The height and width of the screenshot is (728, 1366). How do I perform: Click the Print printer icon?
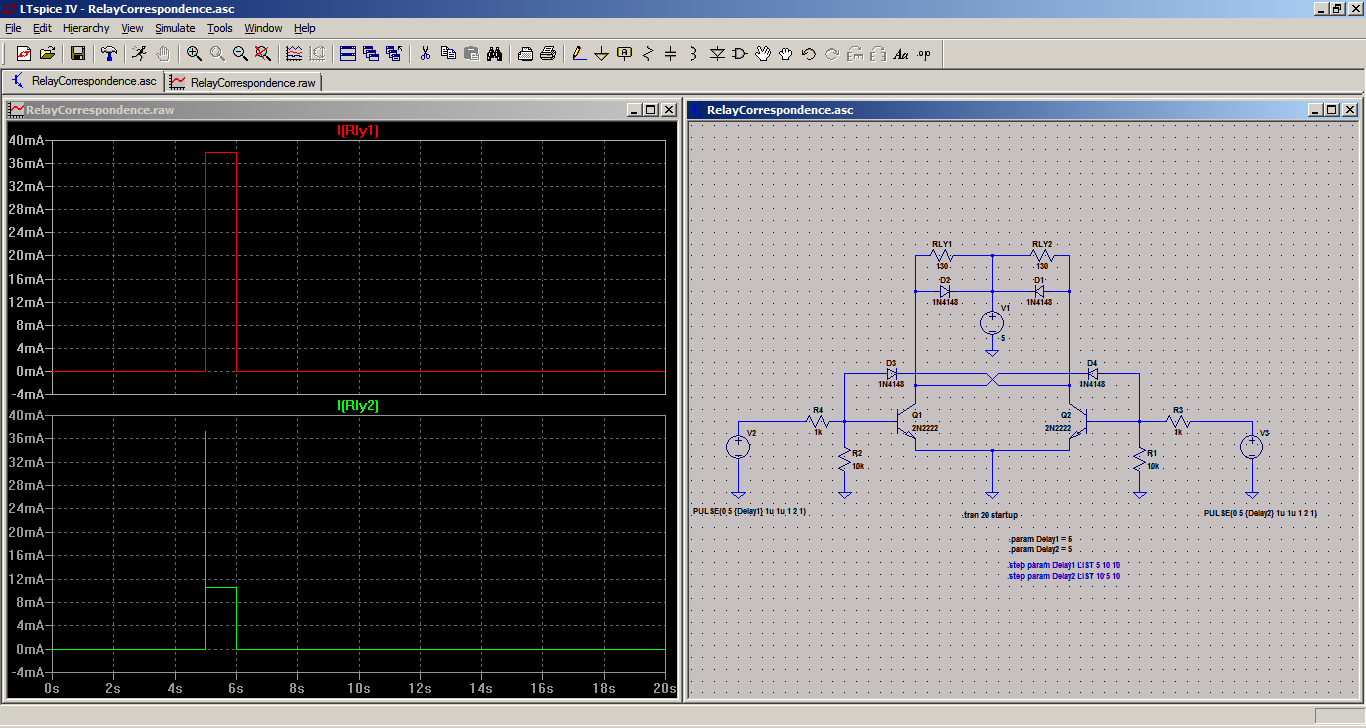coord(548,53)
